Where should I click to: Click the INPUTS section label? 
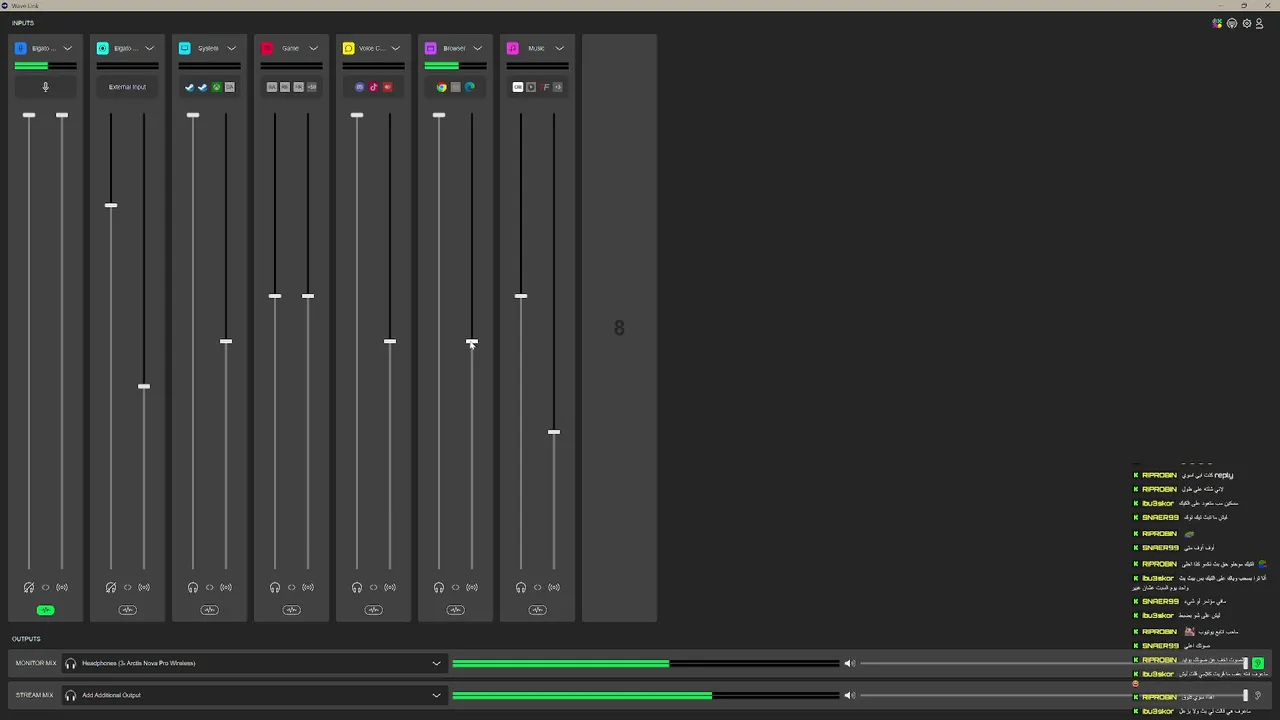(x=23, y=22)
